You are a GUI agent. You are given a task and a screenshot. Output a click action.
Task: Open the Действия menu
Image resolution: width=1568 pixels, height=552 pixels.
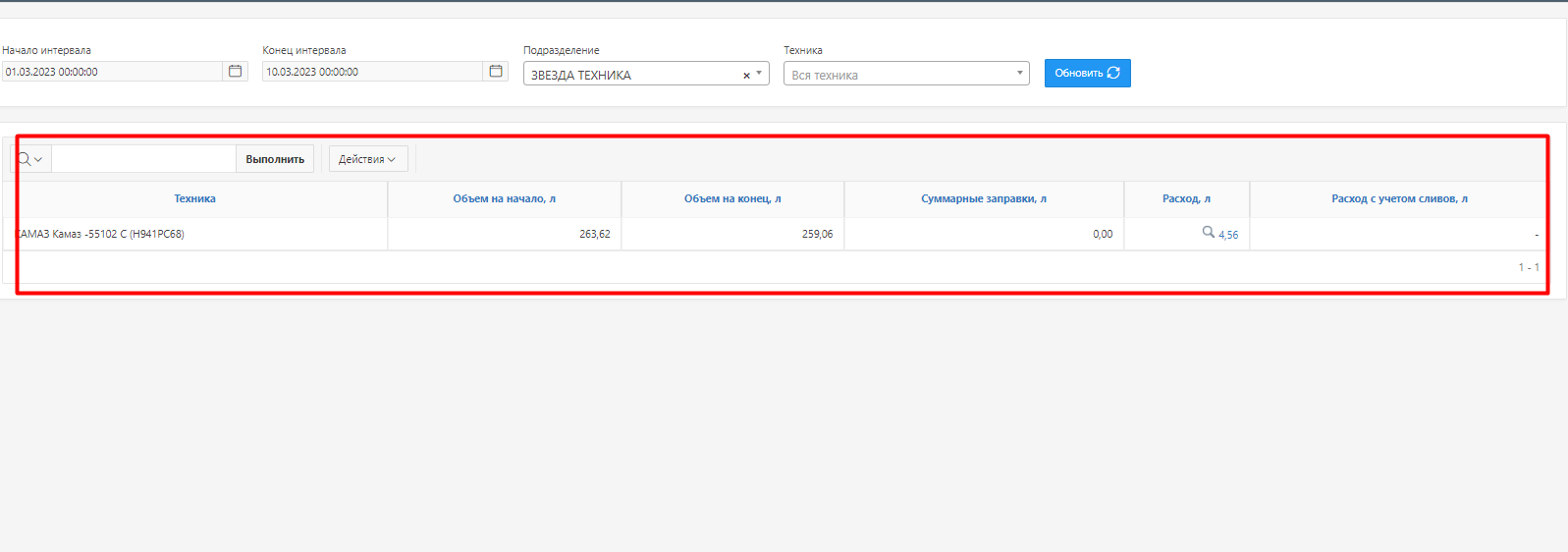(x=367, y=159)
